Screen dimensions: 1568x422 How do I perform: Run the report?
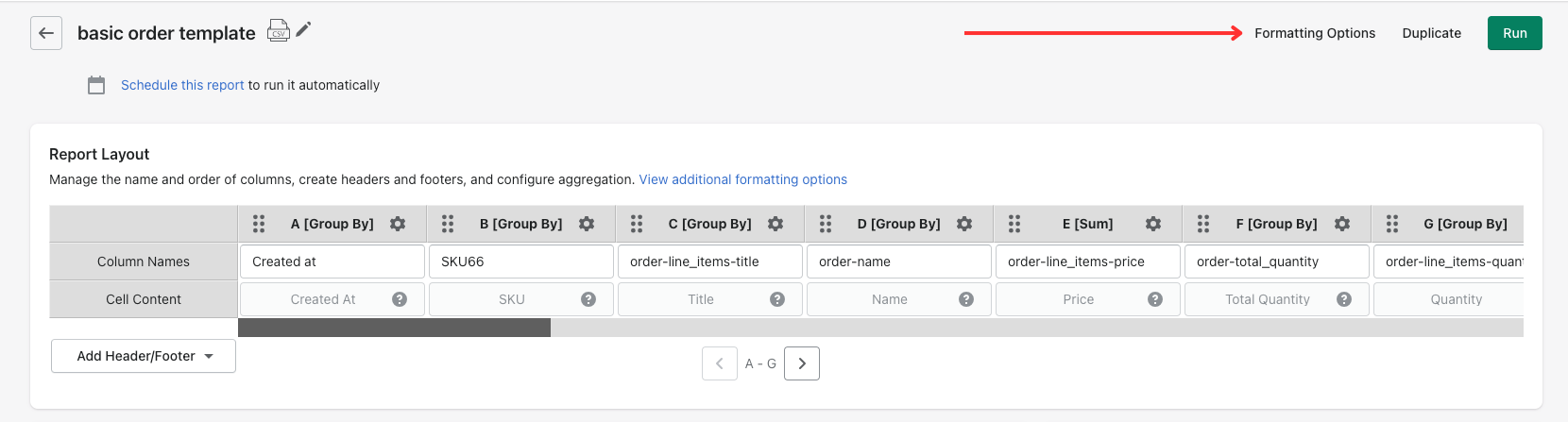[x=1515, y=33]
